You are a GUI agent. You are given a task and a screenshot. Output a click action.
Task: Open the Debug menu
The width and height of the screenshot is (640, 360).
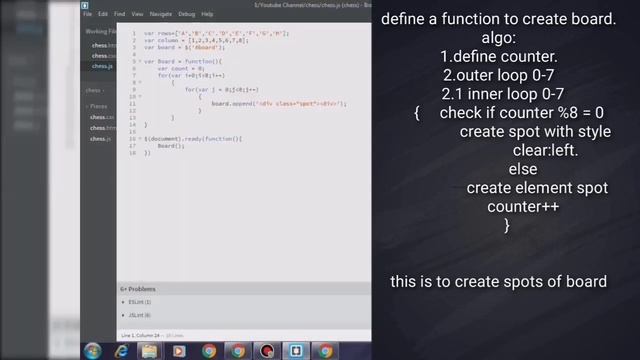coord(187,14)
